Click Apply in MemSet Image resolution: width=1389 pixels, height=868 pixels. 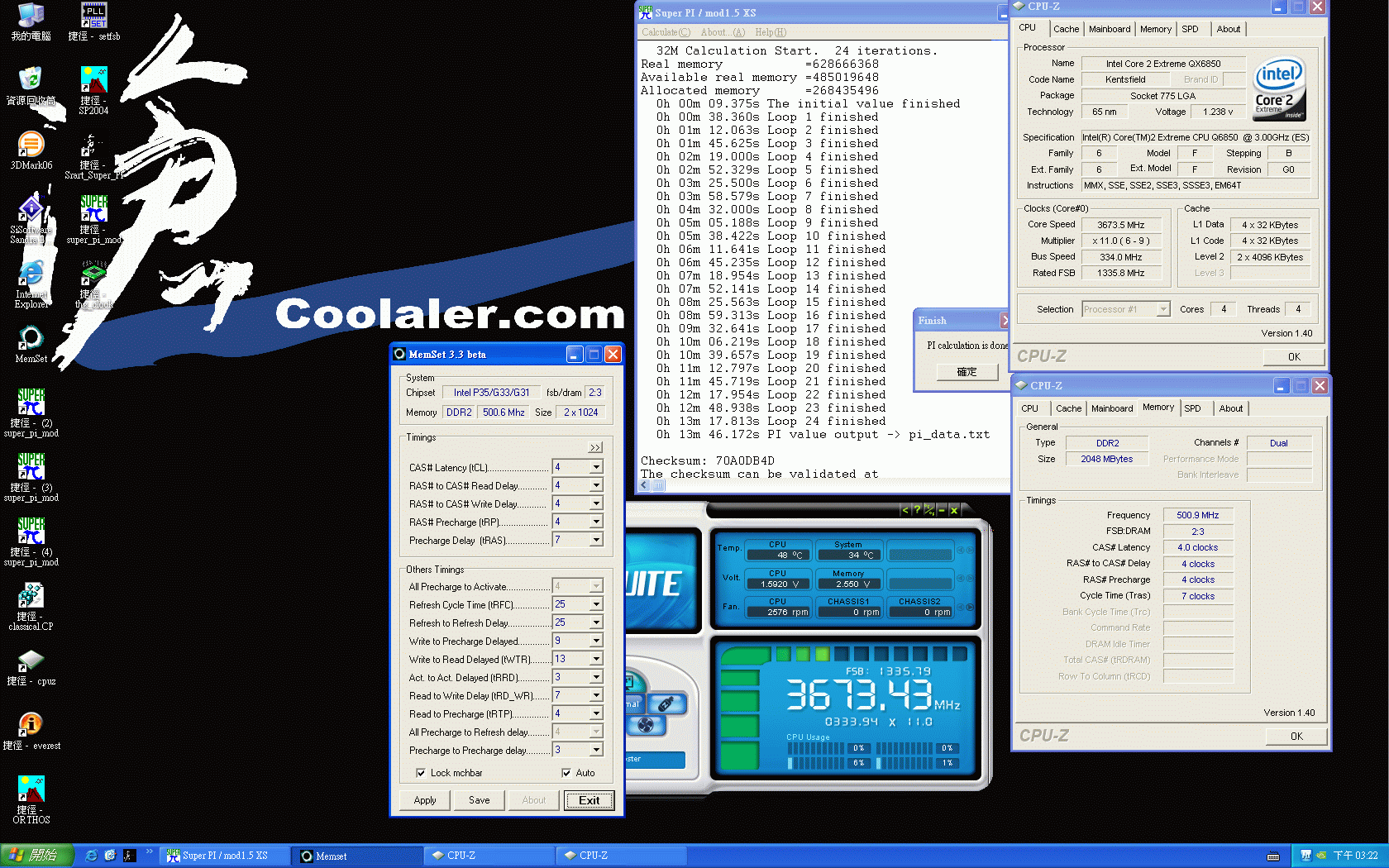tap(425, 800)
